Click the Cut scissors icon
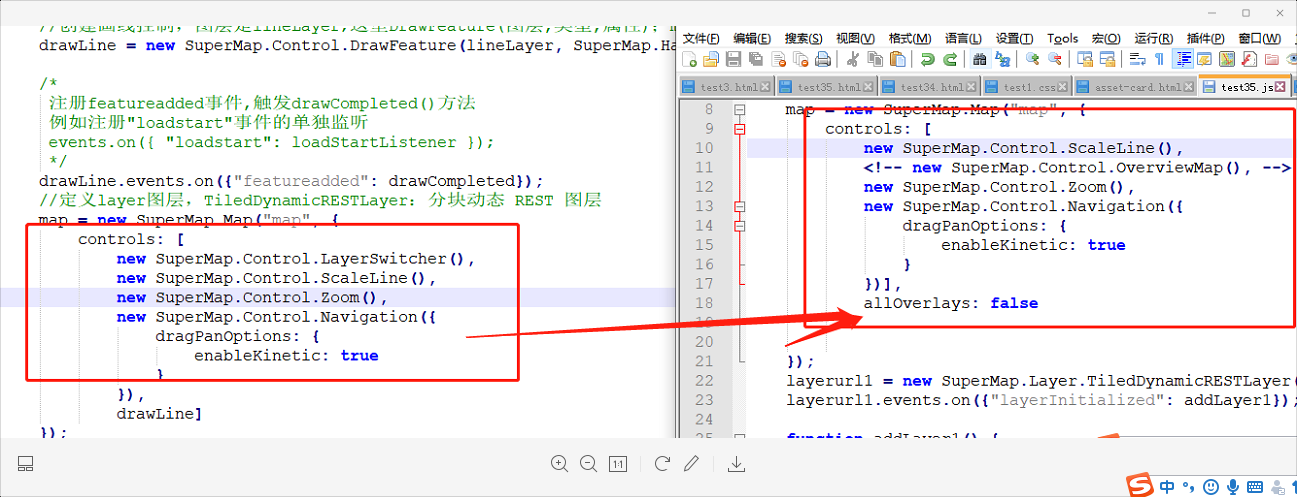 853,59
